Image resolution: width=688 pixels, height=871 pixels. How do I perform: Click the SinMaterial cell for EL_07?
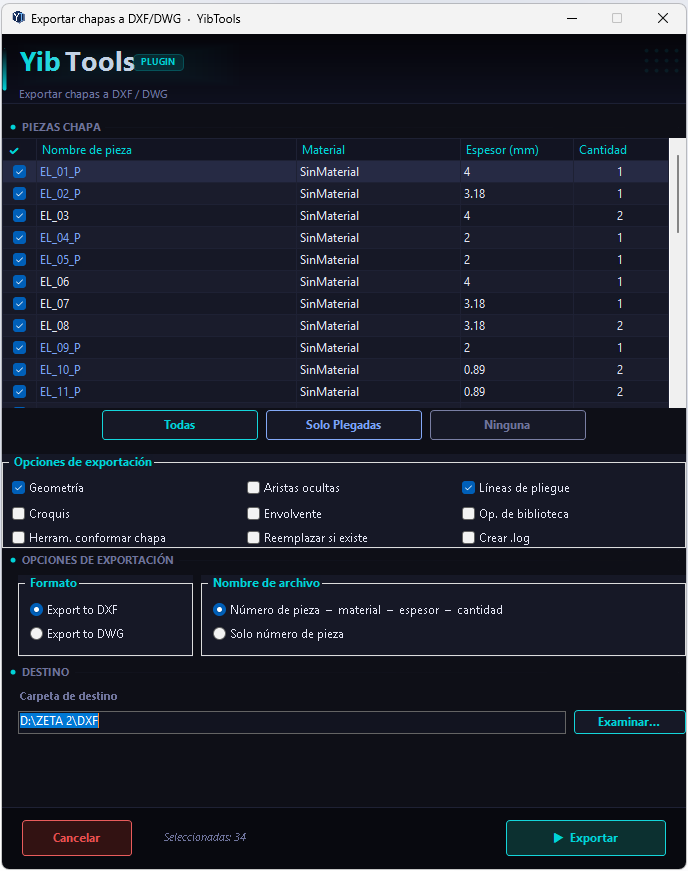378,304
